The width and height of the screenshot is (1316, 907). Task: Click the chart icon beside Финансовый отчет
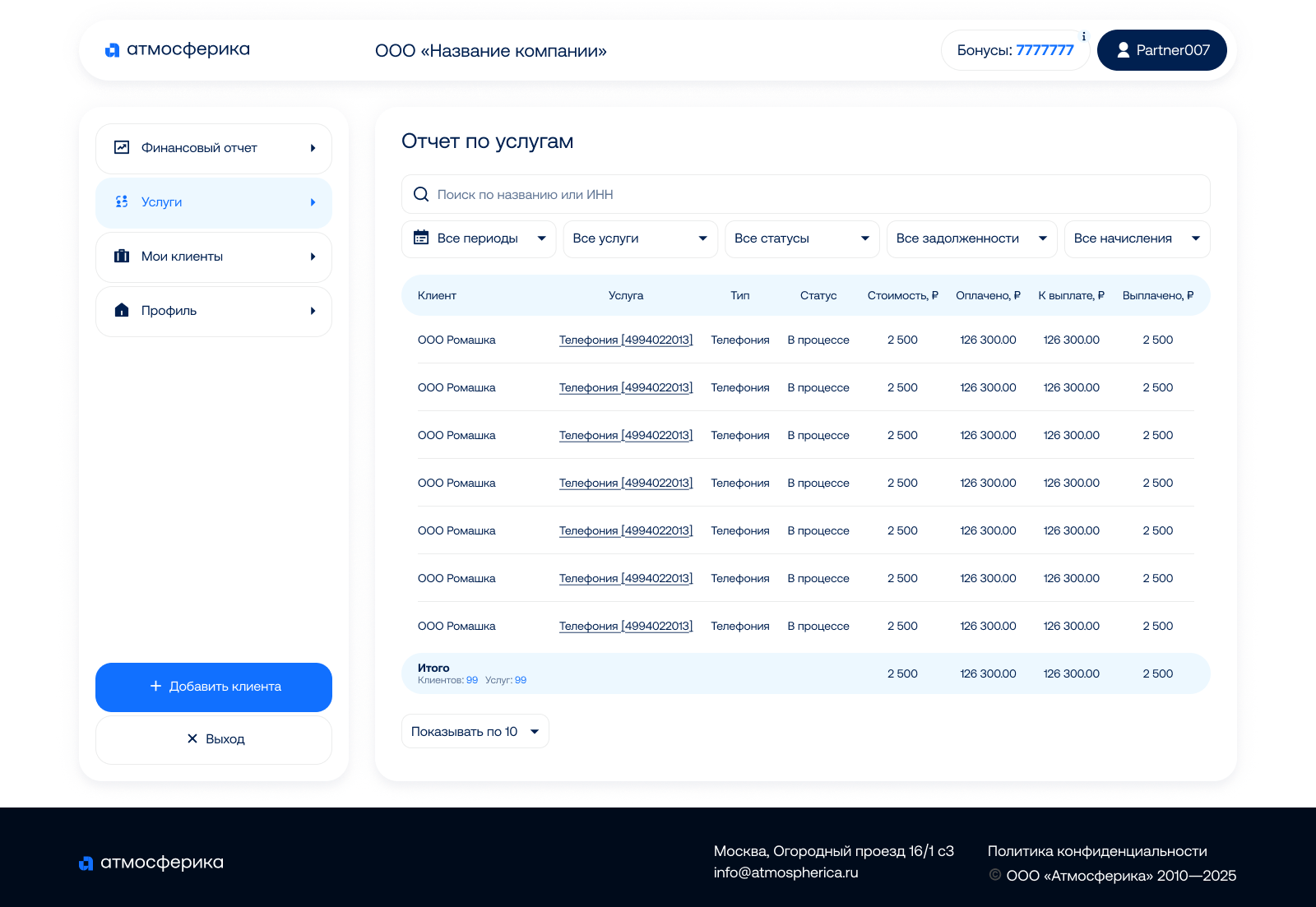pyautogui.click(x=122, y=147)
